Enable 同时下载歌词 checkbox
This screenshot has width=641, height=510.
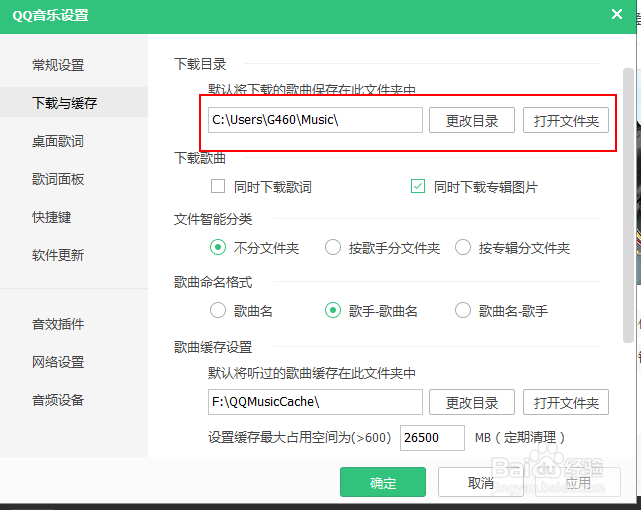pos(218,186)
